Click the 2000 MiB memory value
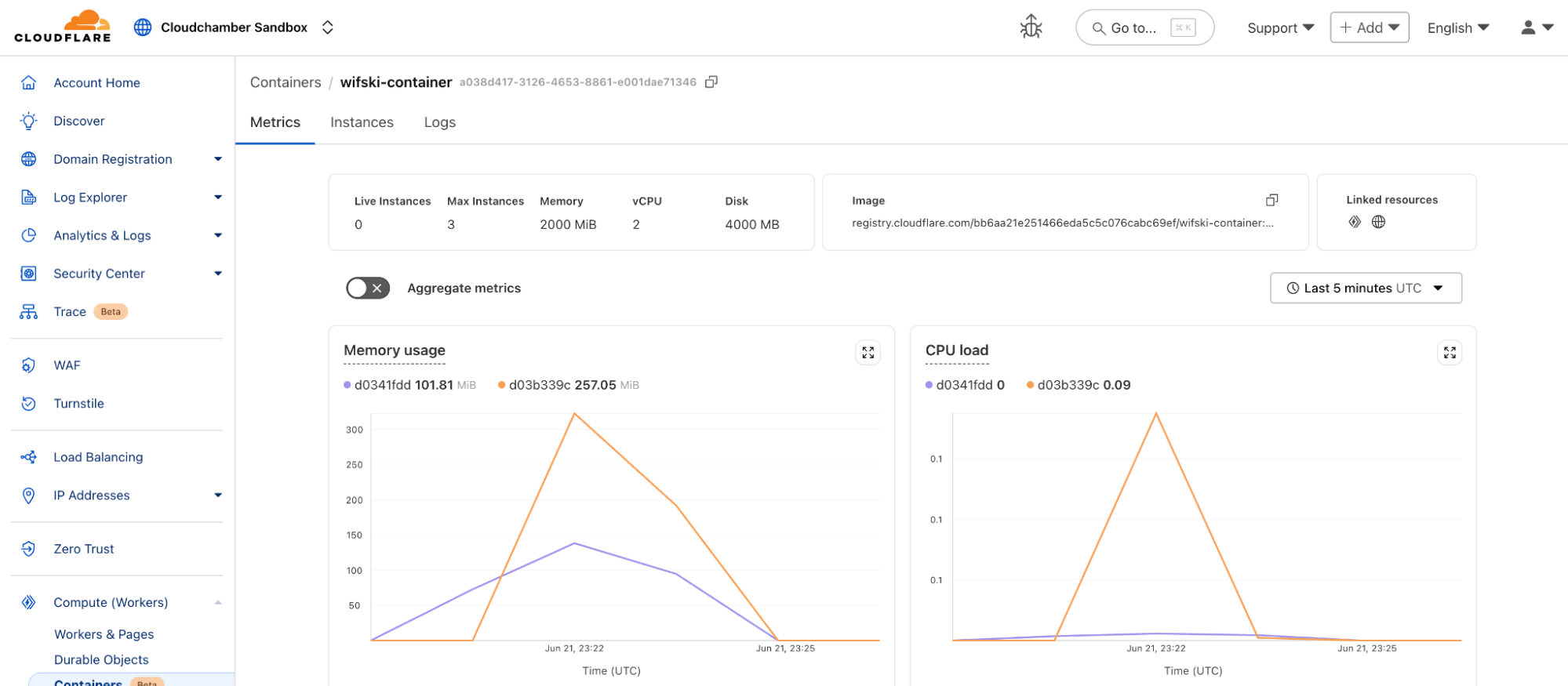 click(x=568, y=224)
